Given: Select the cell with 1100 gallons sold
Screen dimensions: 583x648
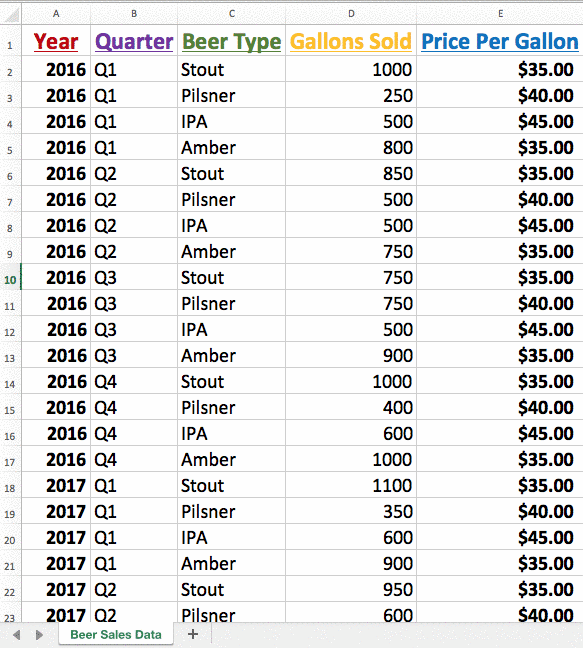Looking at the screenshot, I should (x=351, y=485).
